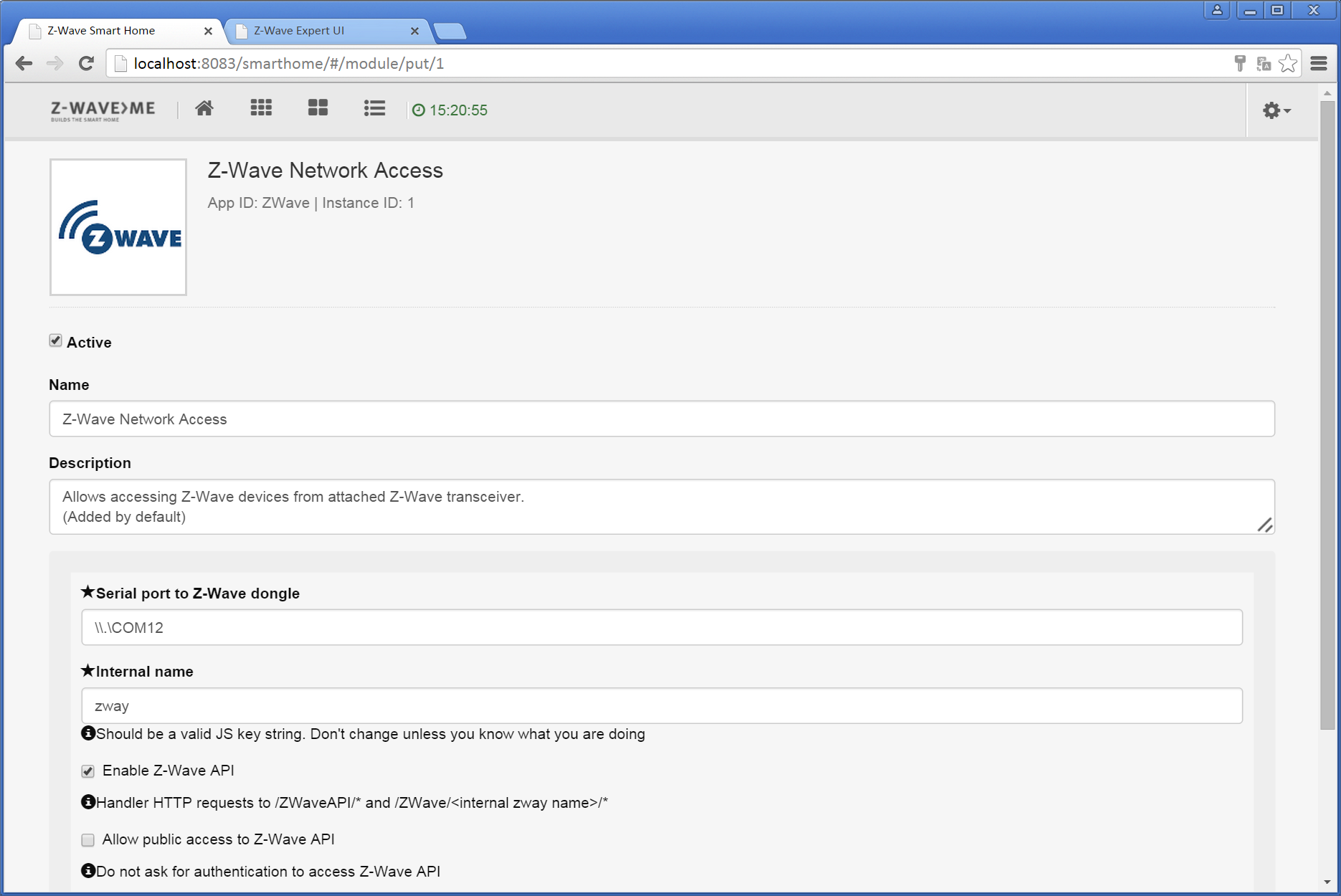Click the App ID: ZWave | Instance ID text
The width and height of the screenshot is (1341, 896).
point(311,203)
